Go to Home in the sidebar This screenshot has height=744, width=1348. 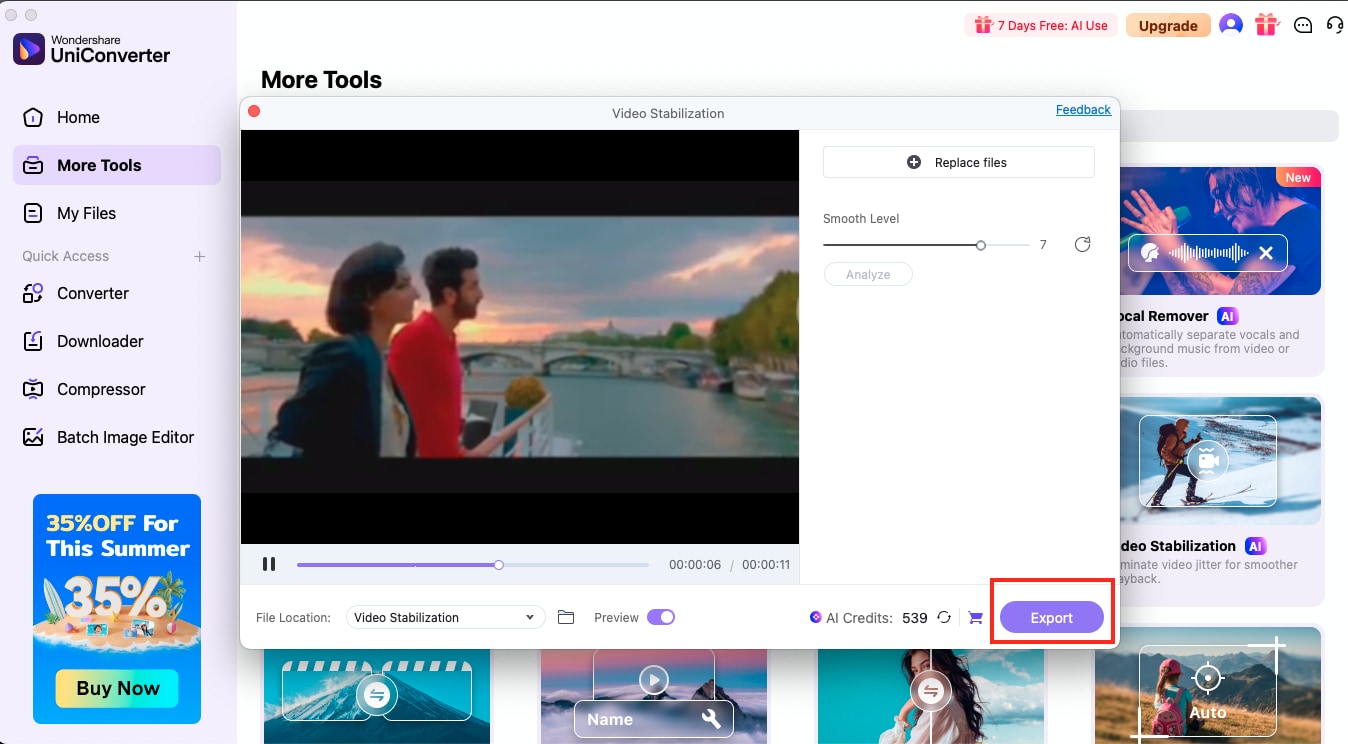coord(117,117)
